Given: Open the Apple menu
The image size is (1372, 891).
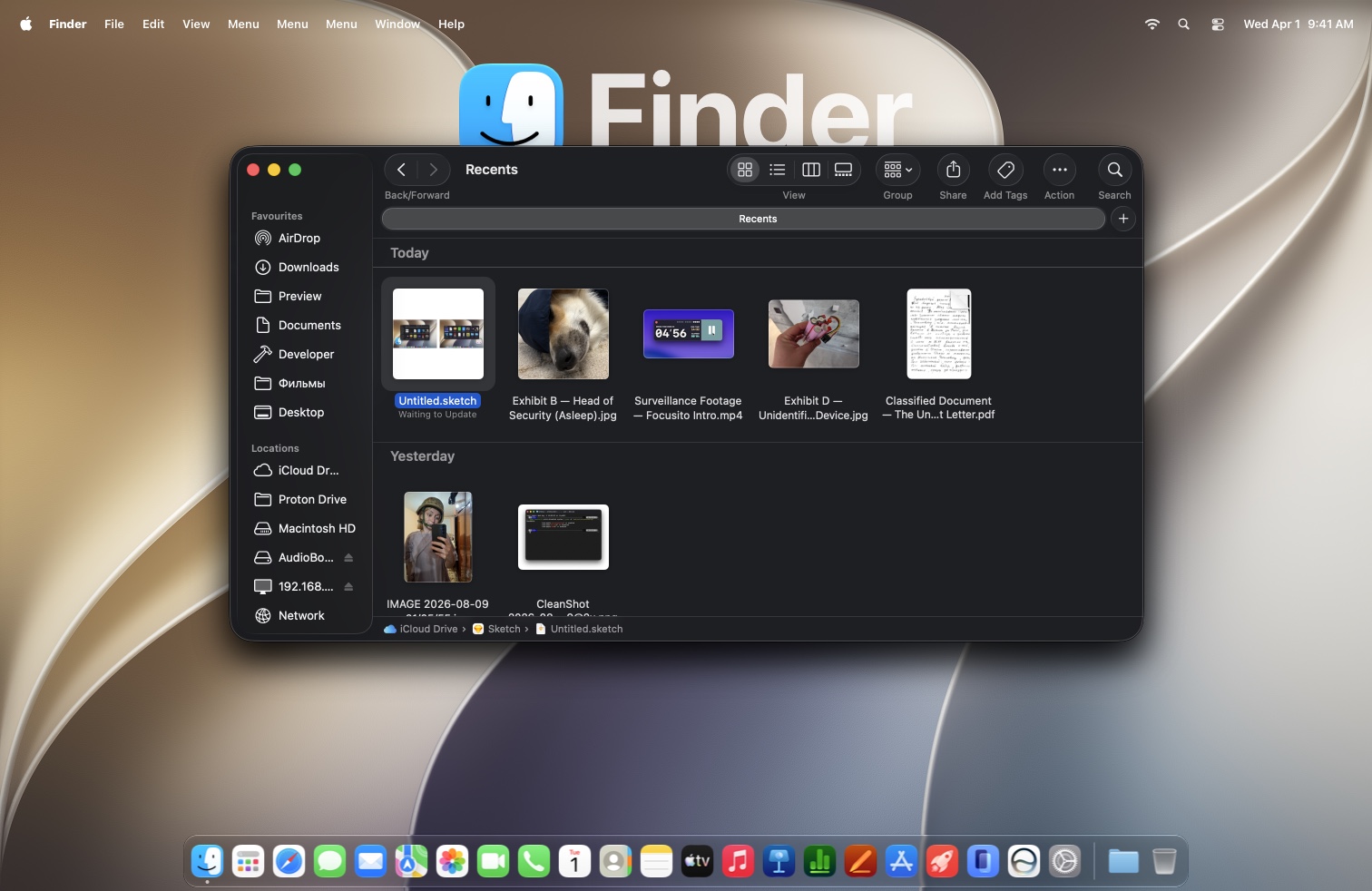Looking at the screenshot, I should pos(26,24).
